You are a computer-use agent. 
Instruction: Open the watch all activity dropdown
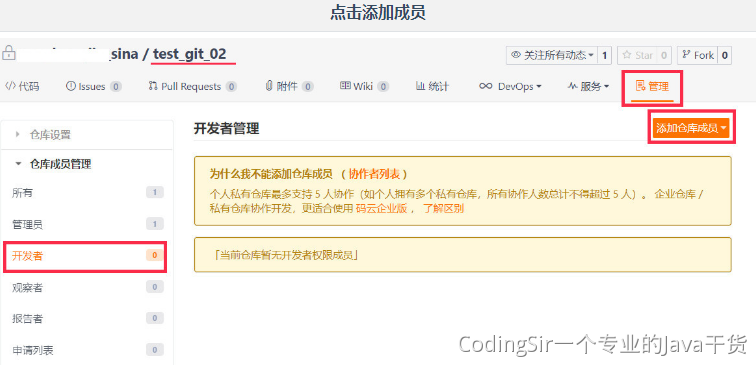click(x=552, y=55)
